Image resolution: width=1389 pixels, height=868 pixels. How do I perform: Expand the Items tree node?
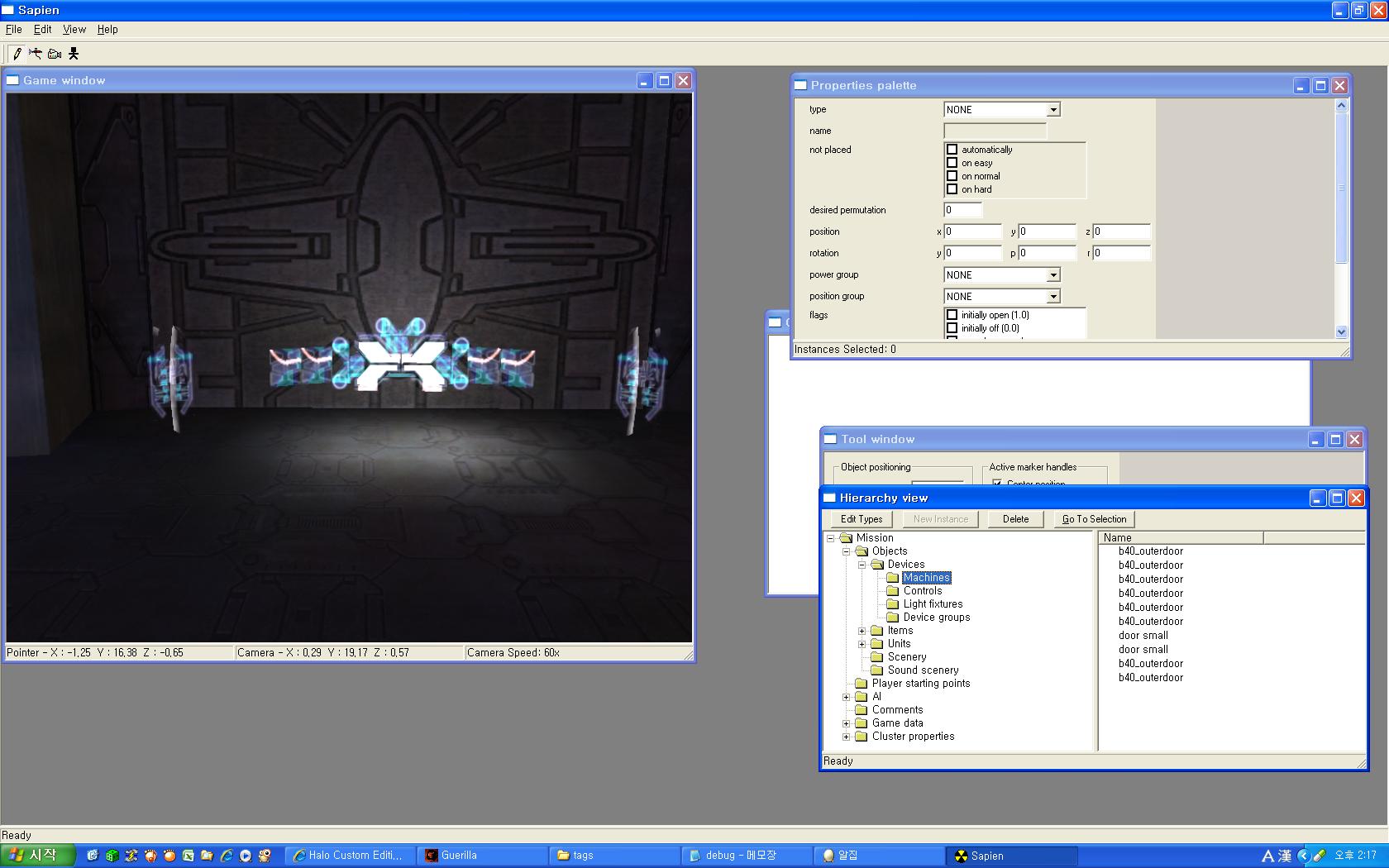[x=862, y=631]
